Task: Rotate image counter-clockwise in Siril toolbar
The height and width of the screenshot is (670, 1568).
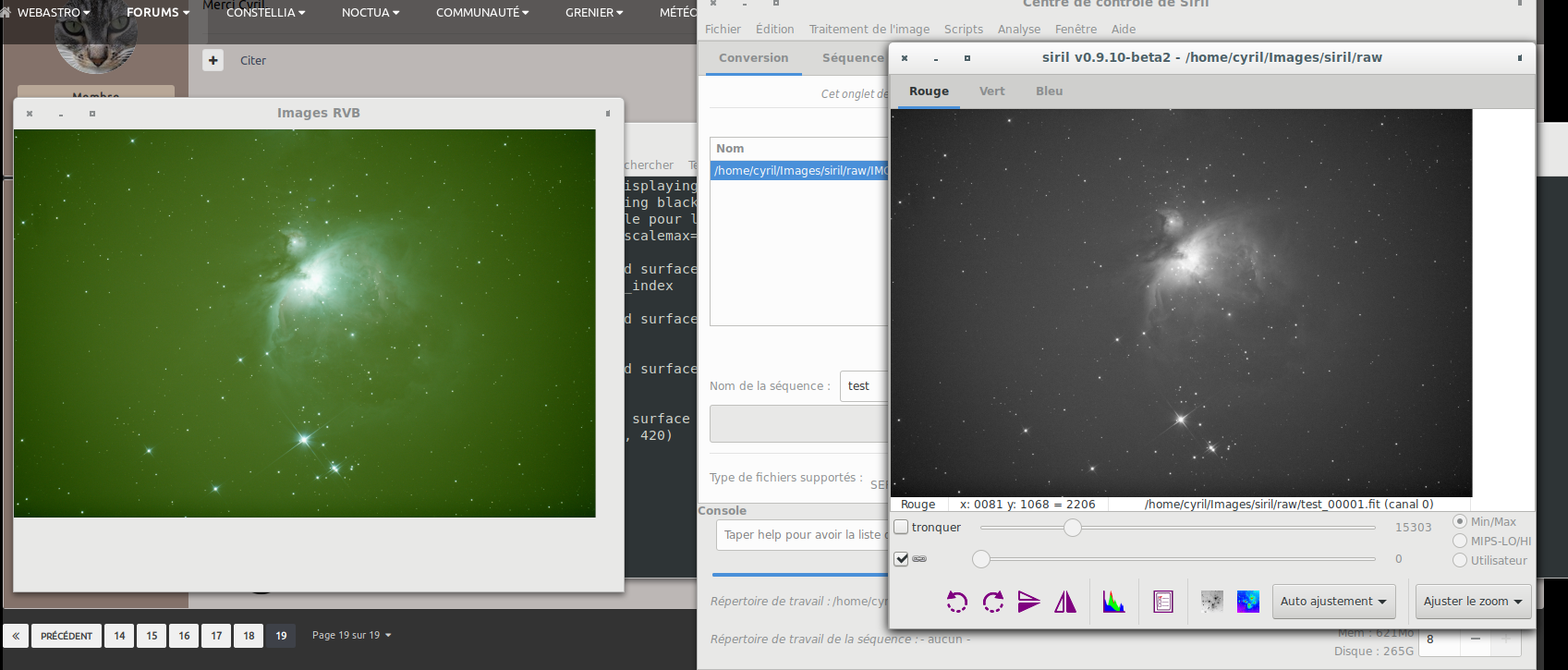Action: coord(956,602)
